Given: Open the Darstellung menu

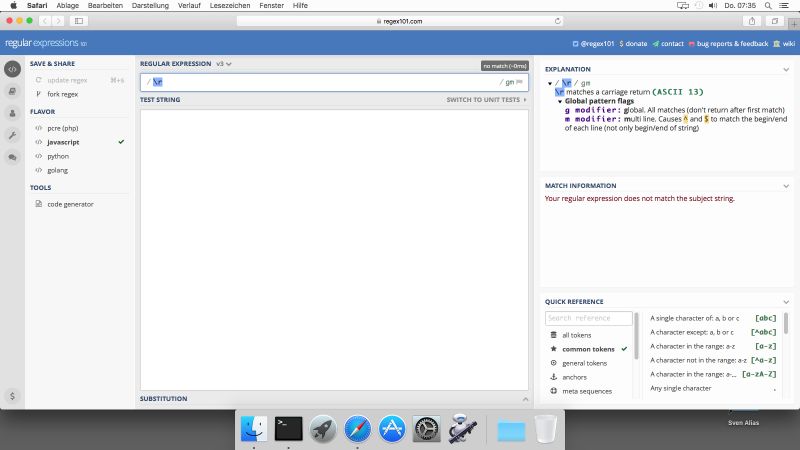Looking at the screenshot, I should coord(150,6).
